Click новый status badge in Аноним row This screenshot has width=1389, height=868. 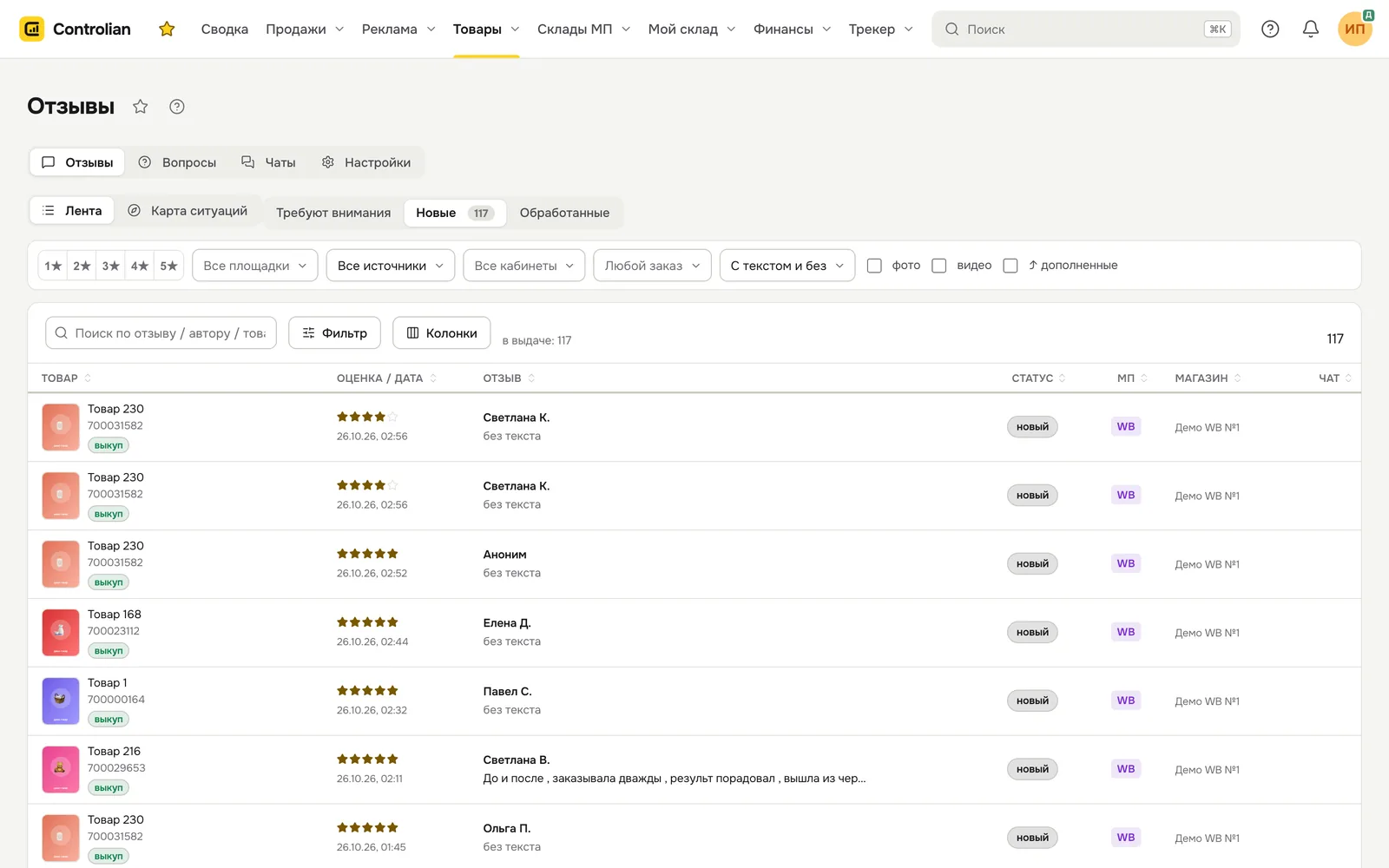click(x=1032, y=564)
